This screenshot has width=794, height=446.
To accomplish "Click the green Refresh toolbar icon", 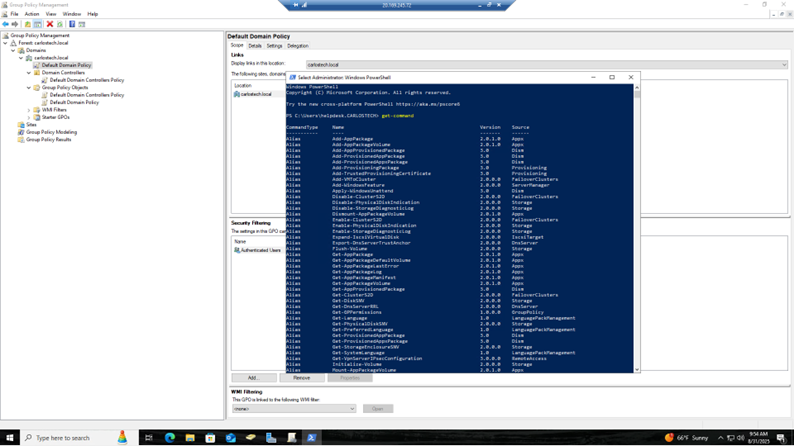I will click(x=60, y=24).
